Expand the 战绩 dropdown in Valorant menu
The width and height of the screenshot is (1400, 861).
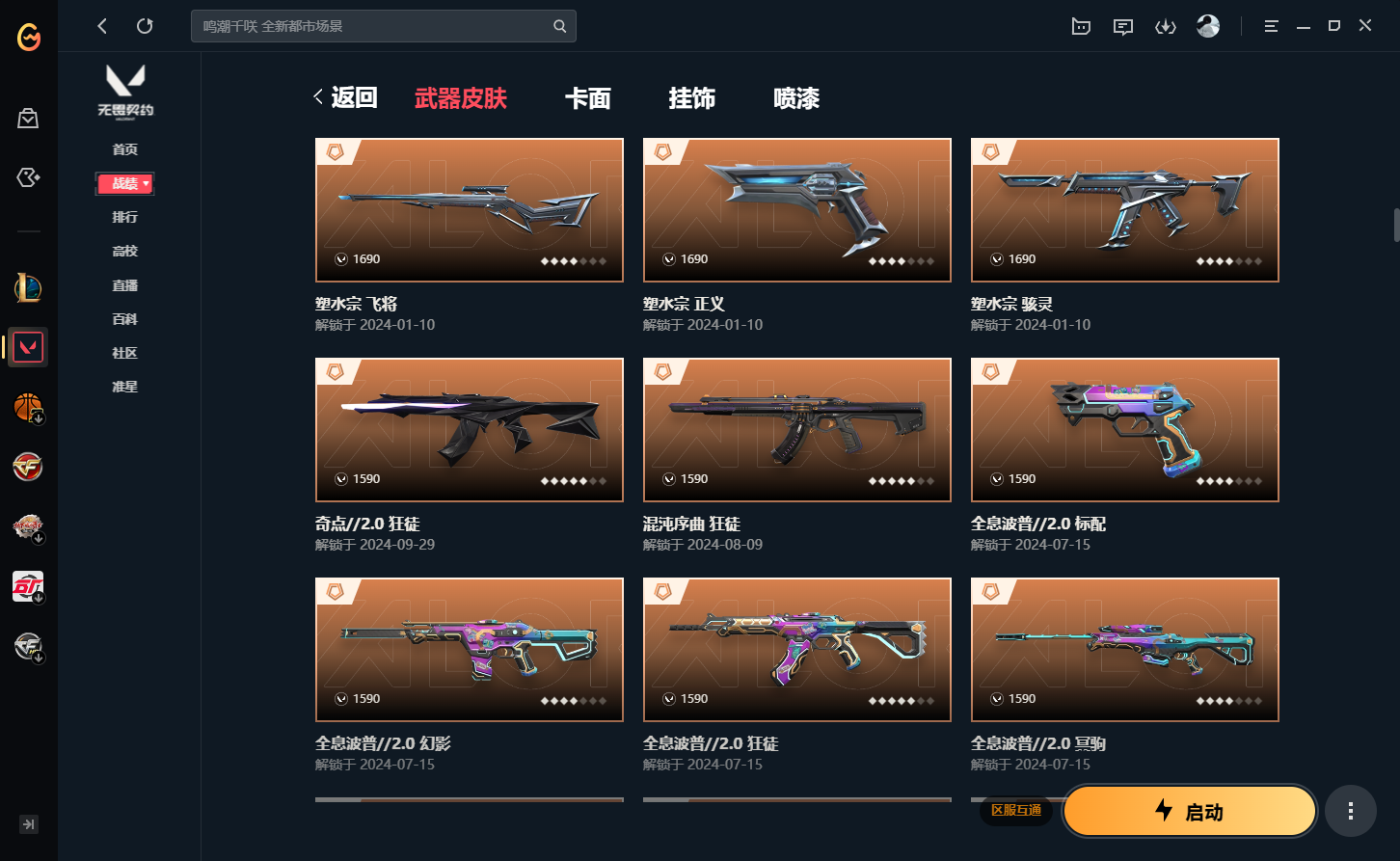coord(124,183)
